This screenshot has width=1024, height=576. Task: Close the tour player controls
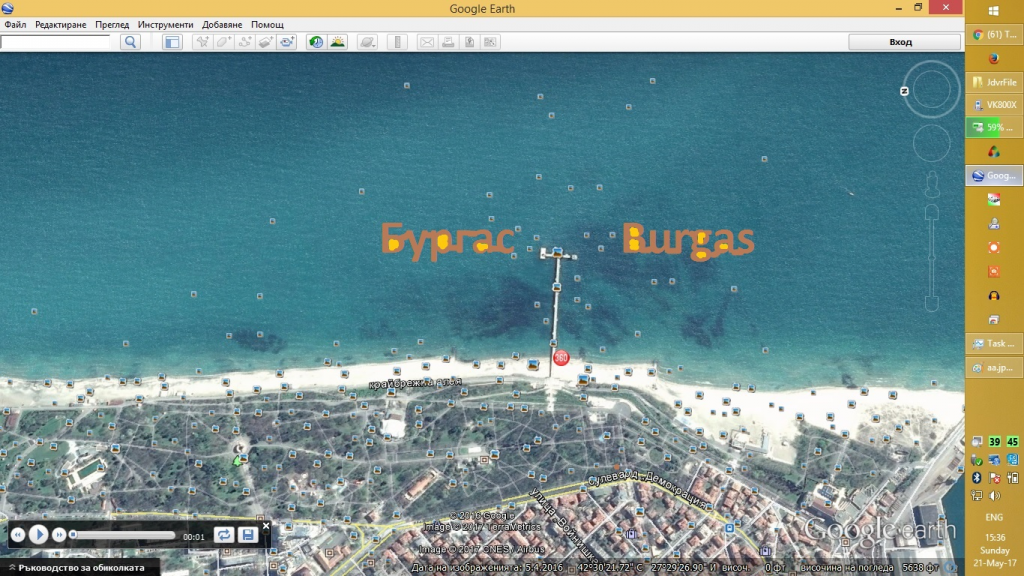(266, 526)
